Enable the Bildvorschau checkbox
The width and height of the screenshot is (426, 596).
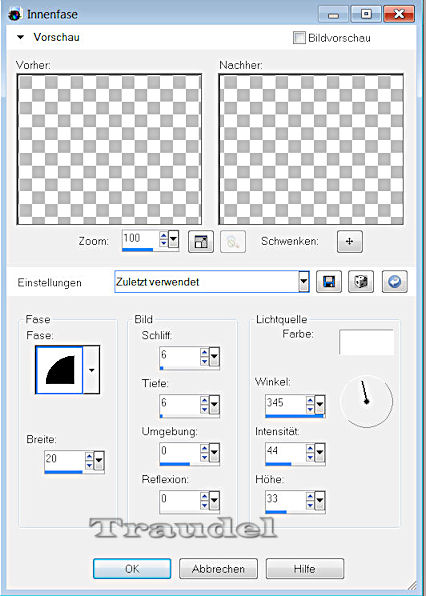(299, 38)
